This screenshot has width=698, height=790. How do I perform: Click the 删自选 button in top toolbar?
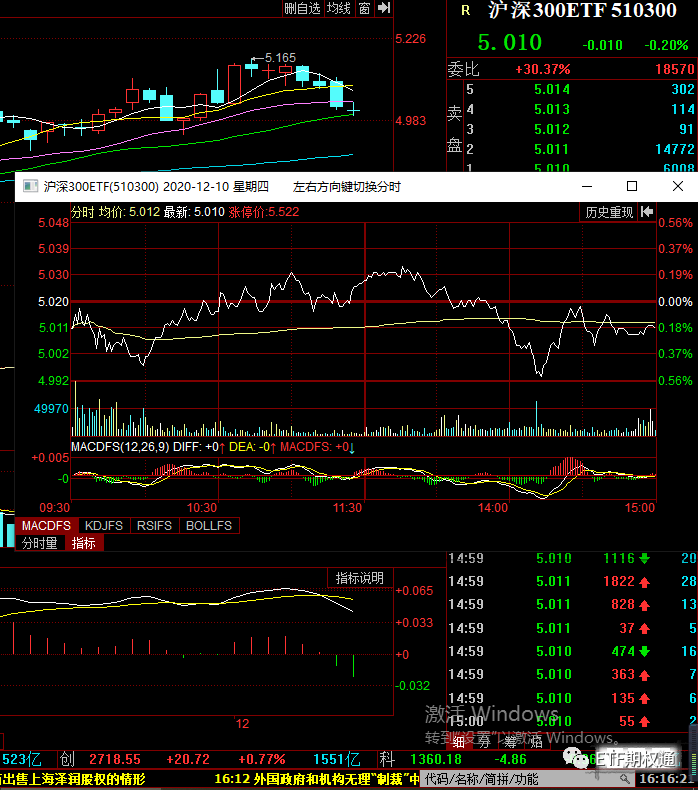[x=302, y=8]
